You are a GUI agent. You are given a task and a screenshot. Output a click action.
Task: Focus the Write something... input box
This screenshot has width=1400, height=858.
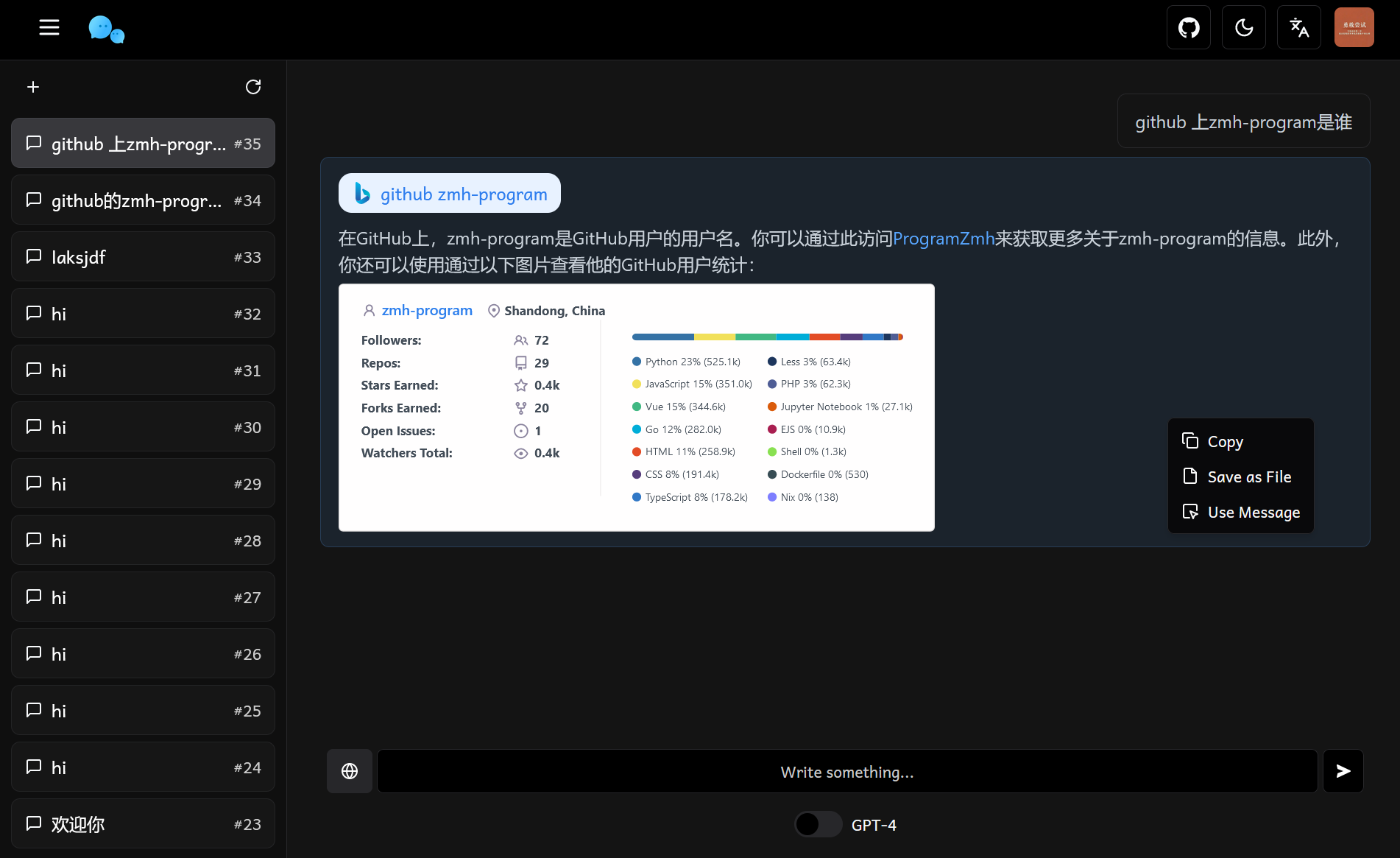[847, 771]
